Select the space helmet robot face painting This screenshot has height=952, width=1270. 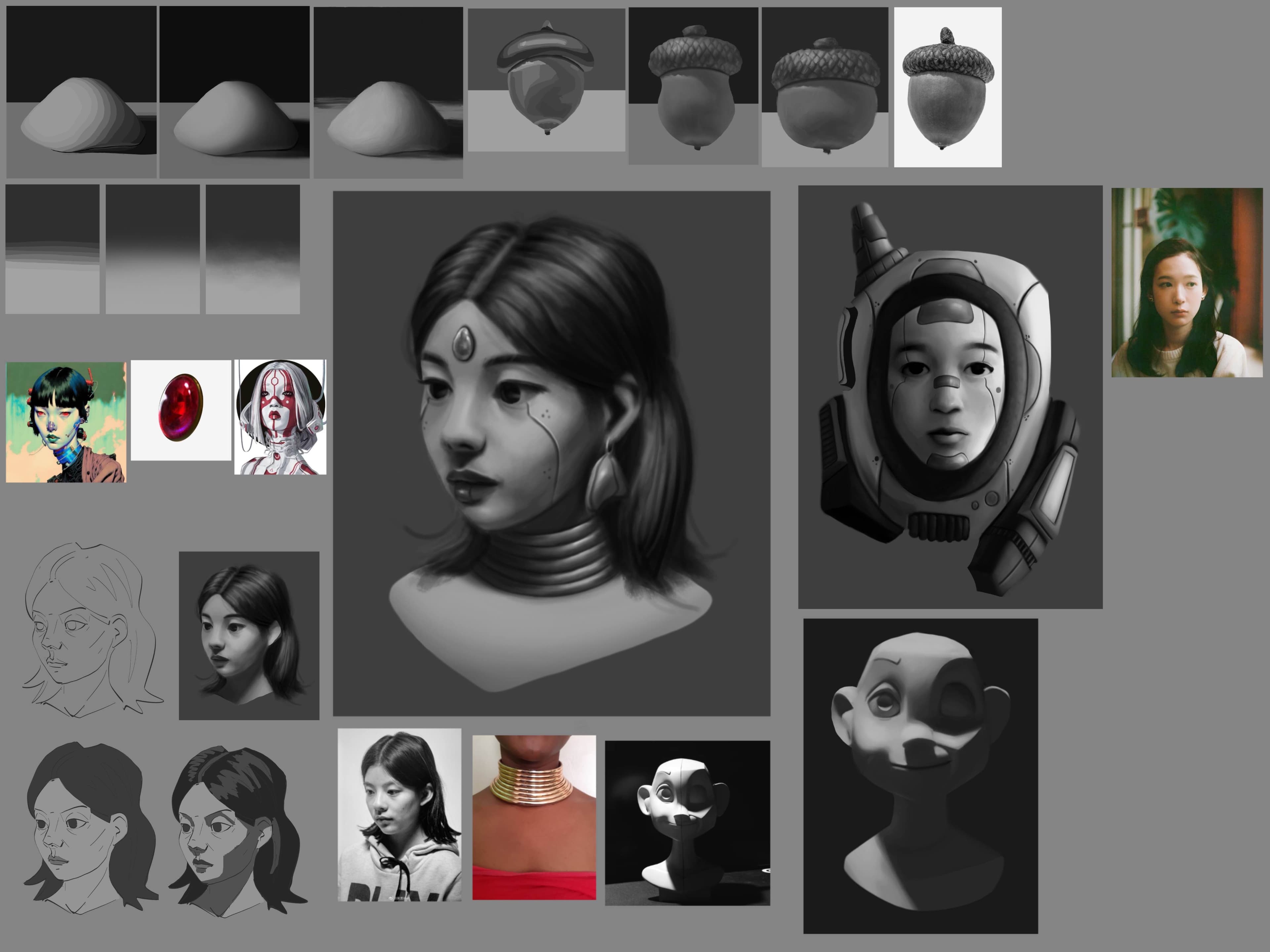tap(950, 397)
